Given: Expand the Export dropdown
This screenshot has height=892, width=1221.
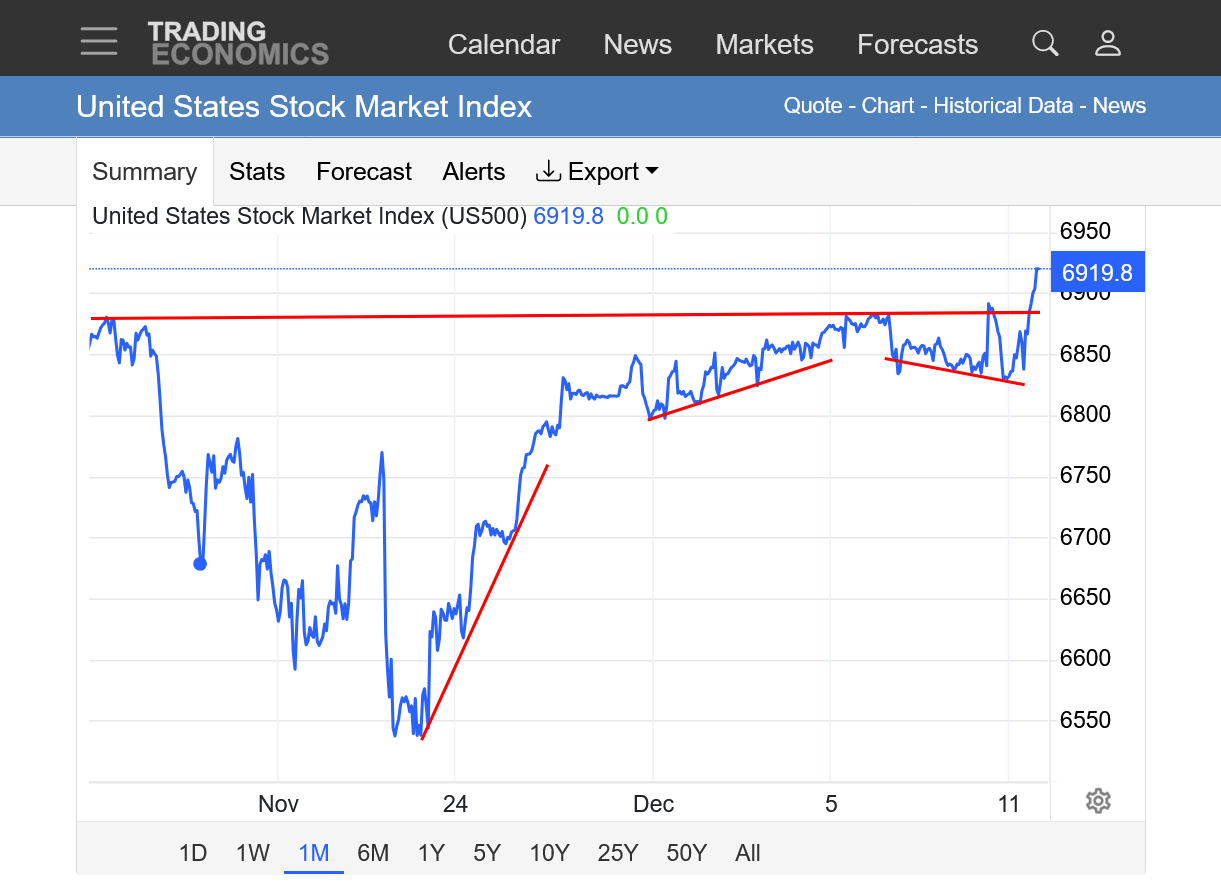Looking at the screenshot, I should pos(598,172).
